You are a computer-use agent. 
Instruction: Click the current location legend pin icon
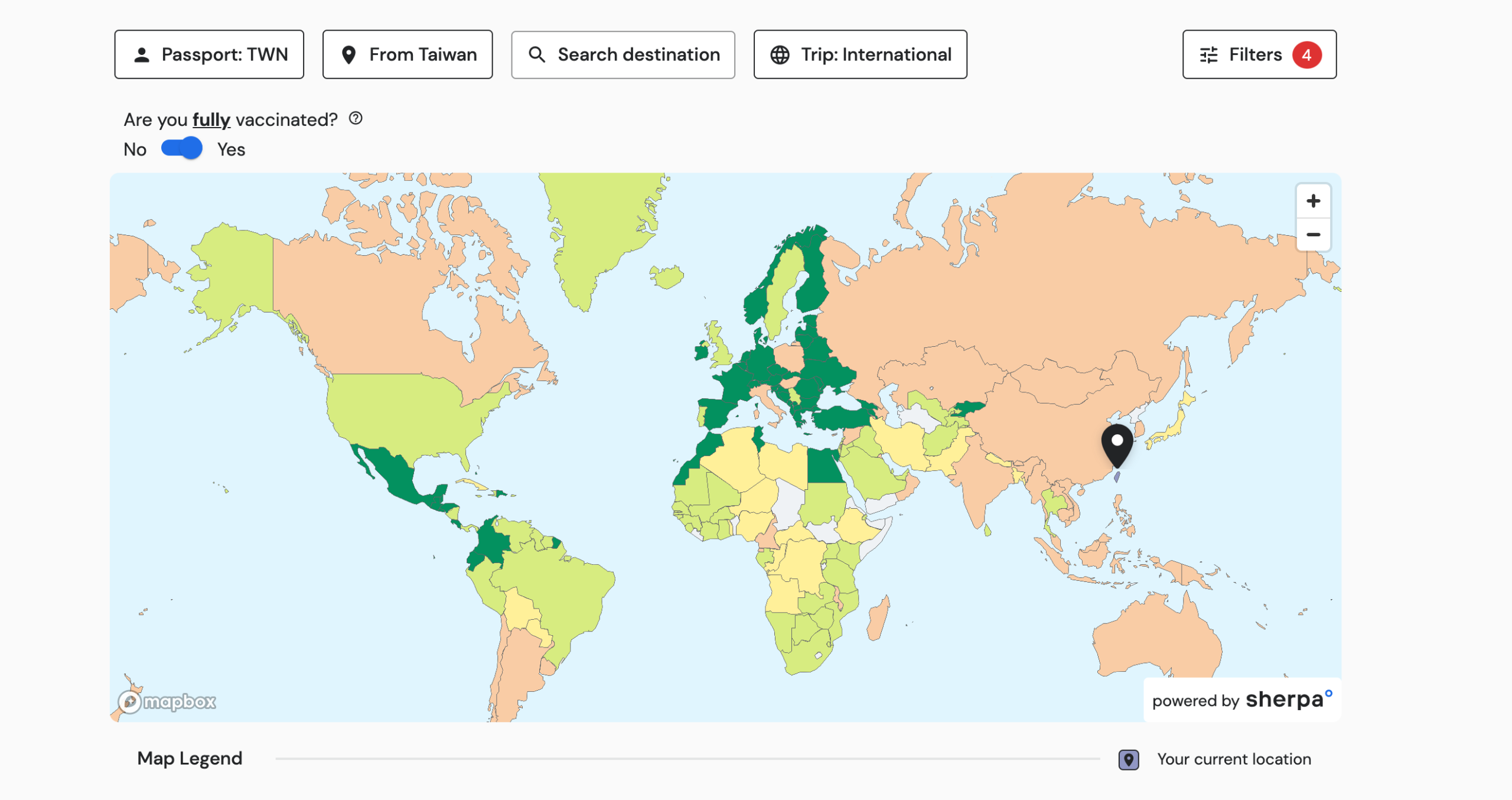[1128, 759]
